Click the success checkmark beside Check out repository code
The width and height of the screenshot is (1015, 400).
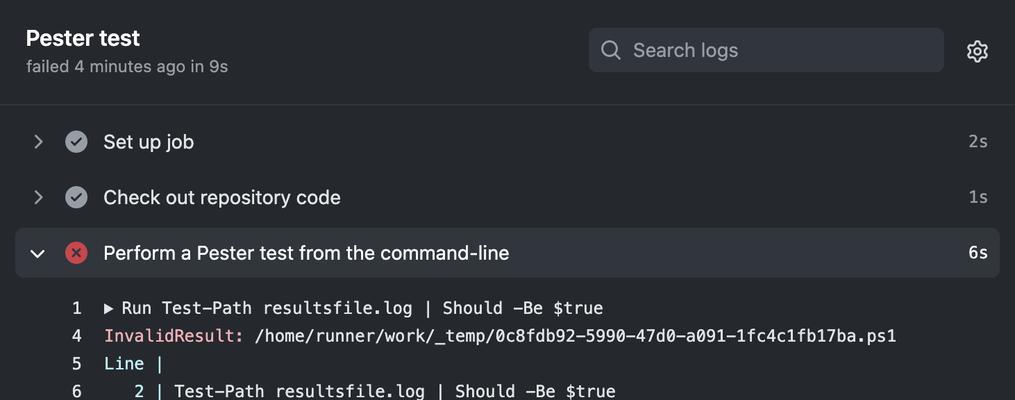[76, 197]
